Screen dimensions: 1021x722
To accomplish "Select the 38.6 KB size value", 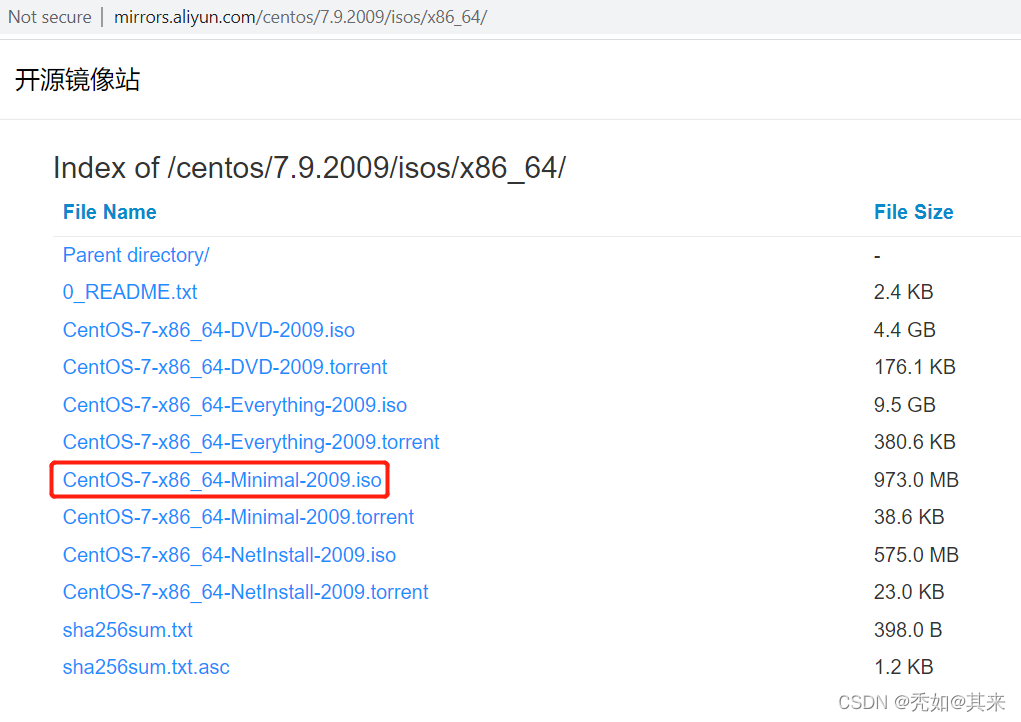I will [x=909, y=517].
